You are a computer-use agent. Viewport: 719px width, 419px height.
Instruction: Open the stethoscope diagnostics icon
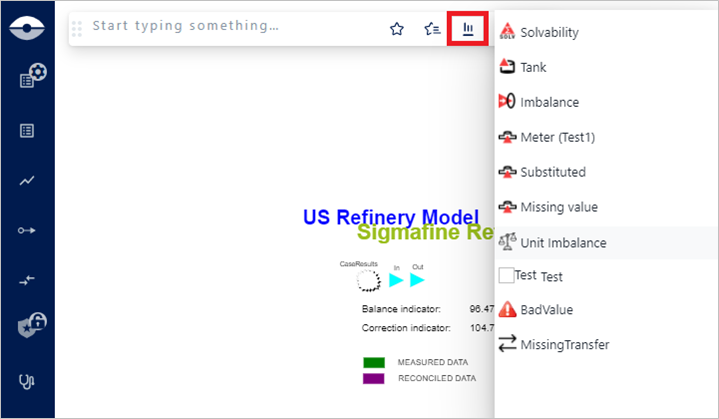point(27,381)
